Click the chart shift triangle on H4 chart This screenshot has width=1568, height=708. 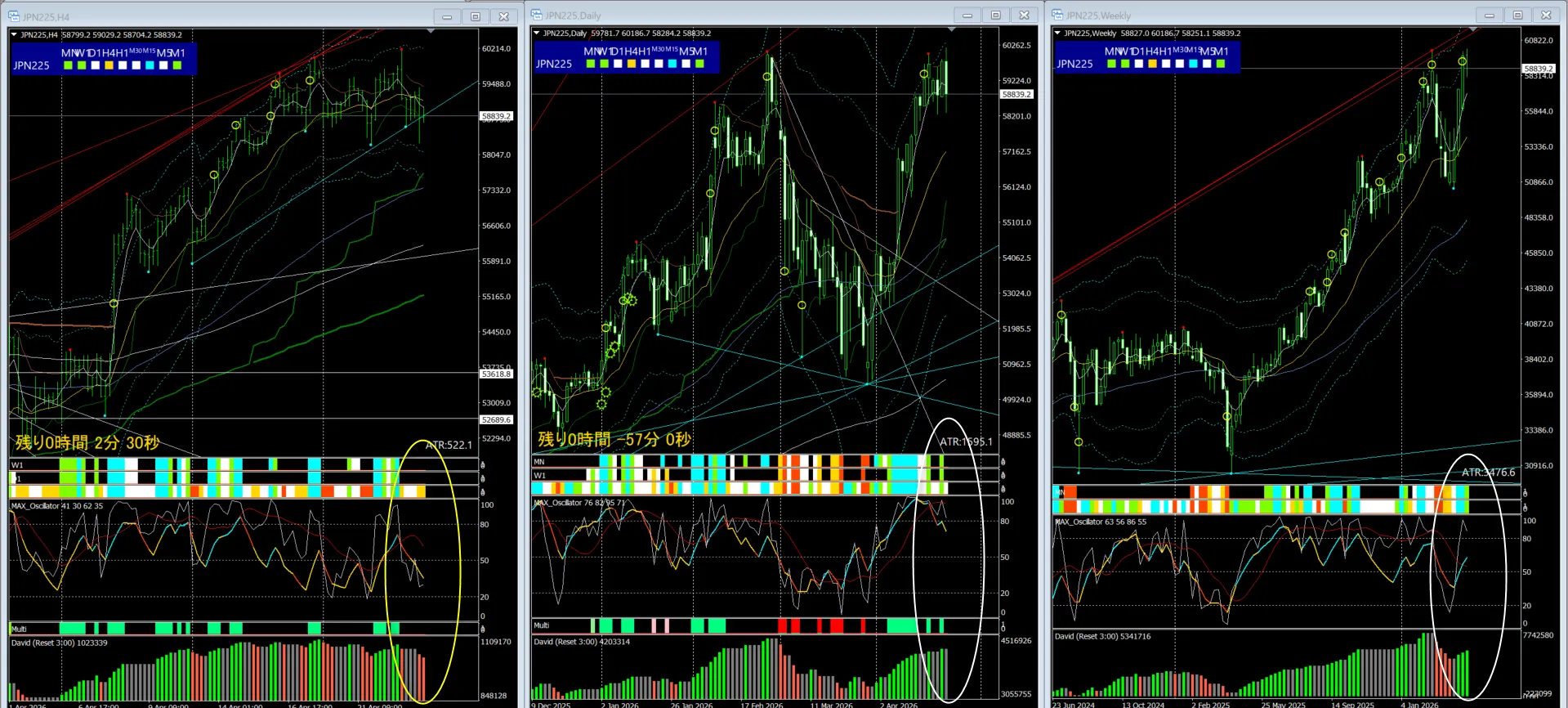click(431, 31)
